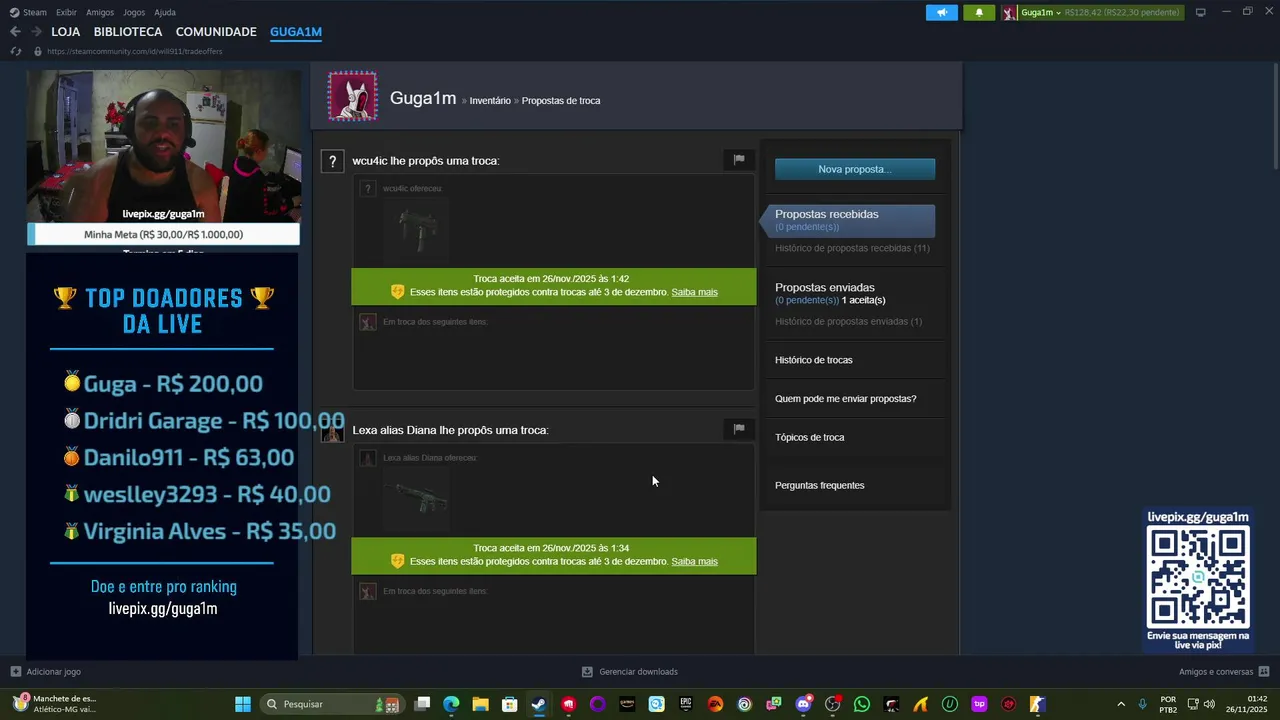Open the Amigos menu
Screen dimensions: 1280x720
[x=100, y=12]
